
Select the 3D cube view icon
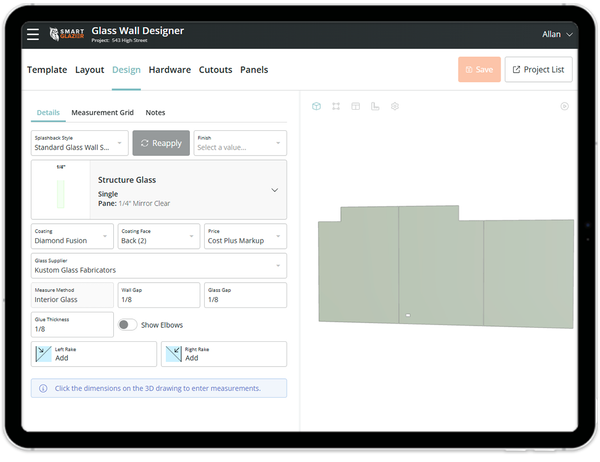click(x=316, y=106)
